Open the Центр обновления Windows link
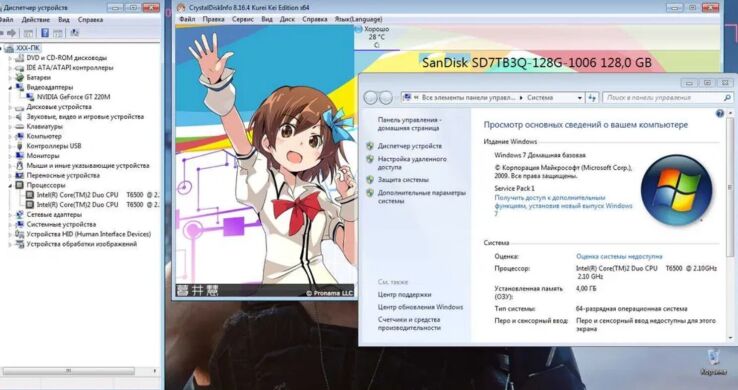Screen dimensions: 738x390 (x=420, y=307)
